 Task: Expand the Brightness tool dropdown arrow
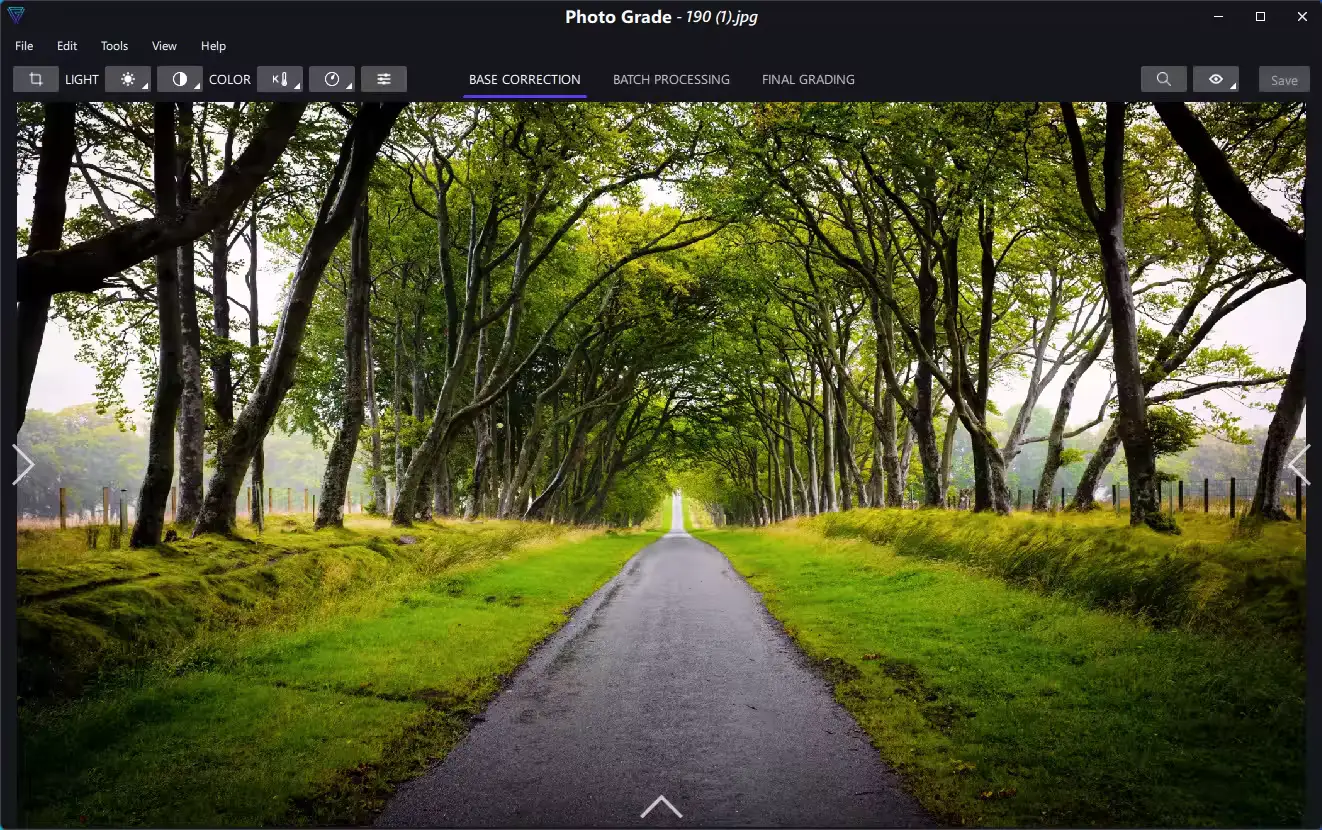(144, 86)
